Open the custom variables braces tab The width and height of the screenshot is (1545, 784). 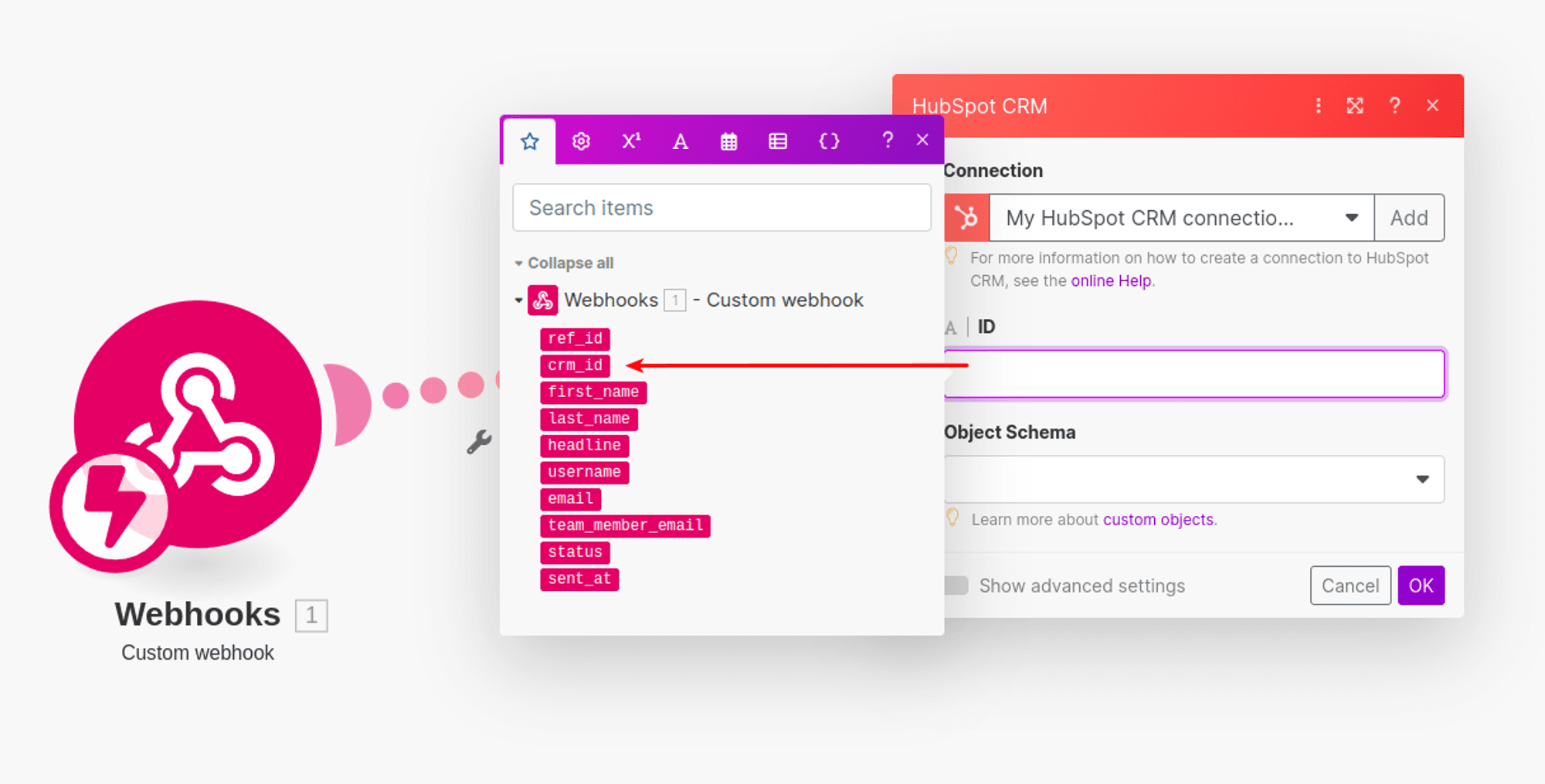828,141
